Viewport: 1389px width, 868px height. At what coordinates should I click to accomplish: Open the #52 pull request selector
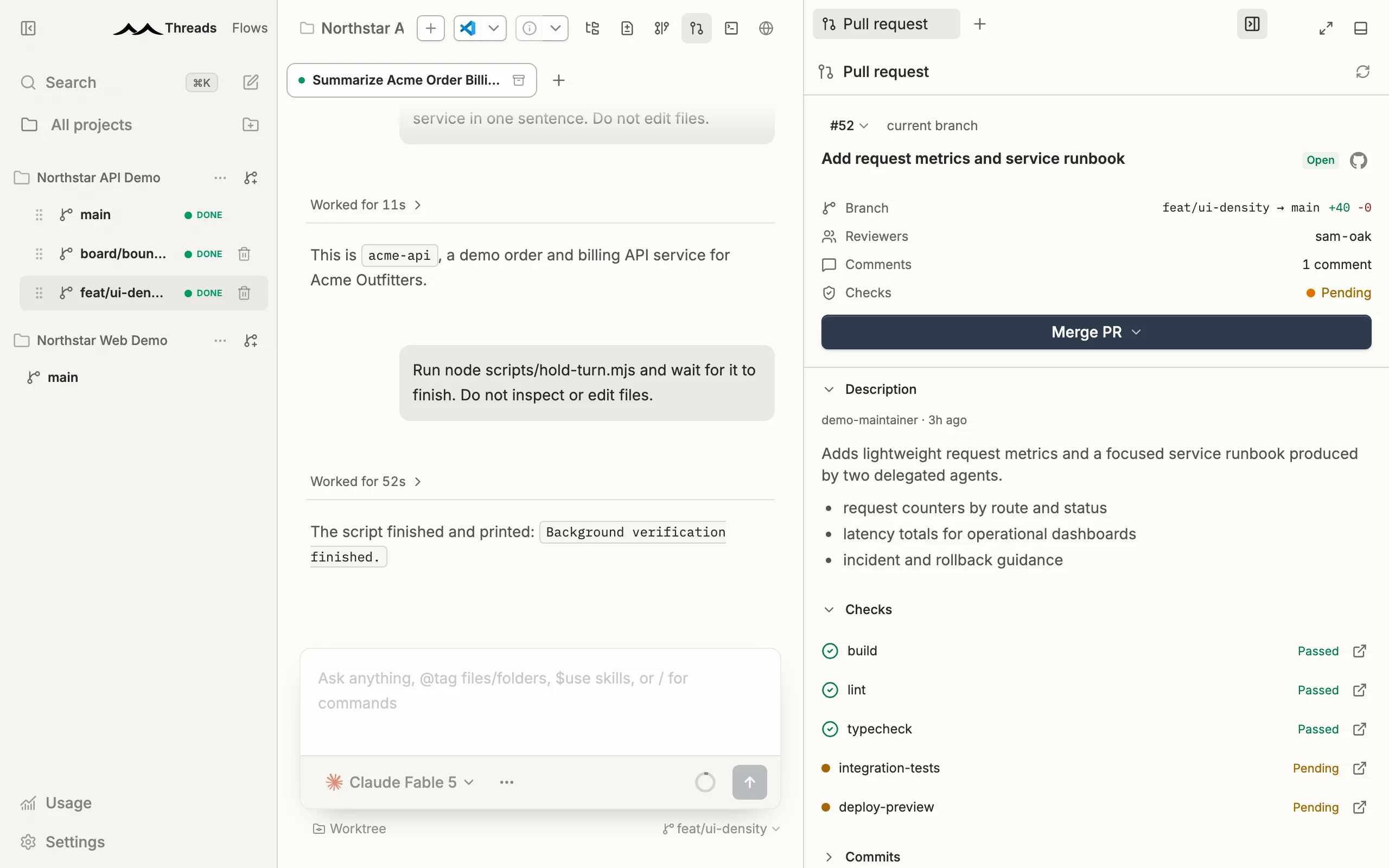849,126
